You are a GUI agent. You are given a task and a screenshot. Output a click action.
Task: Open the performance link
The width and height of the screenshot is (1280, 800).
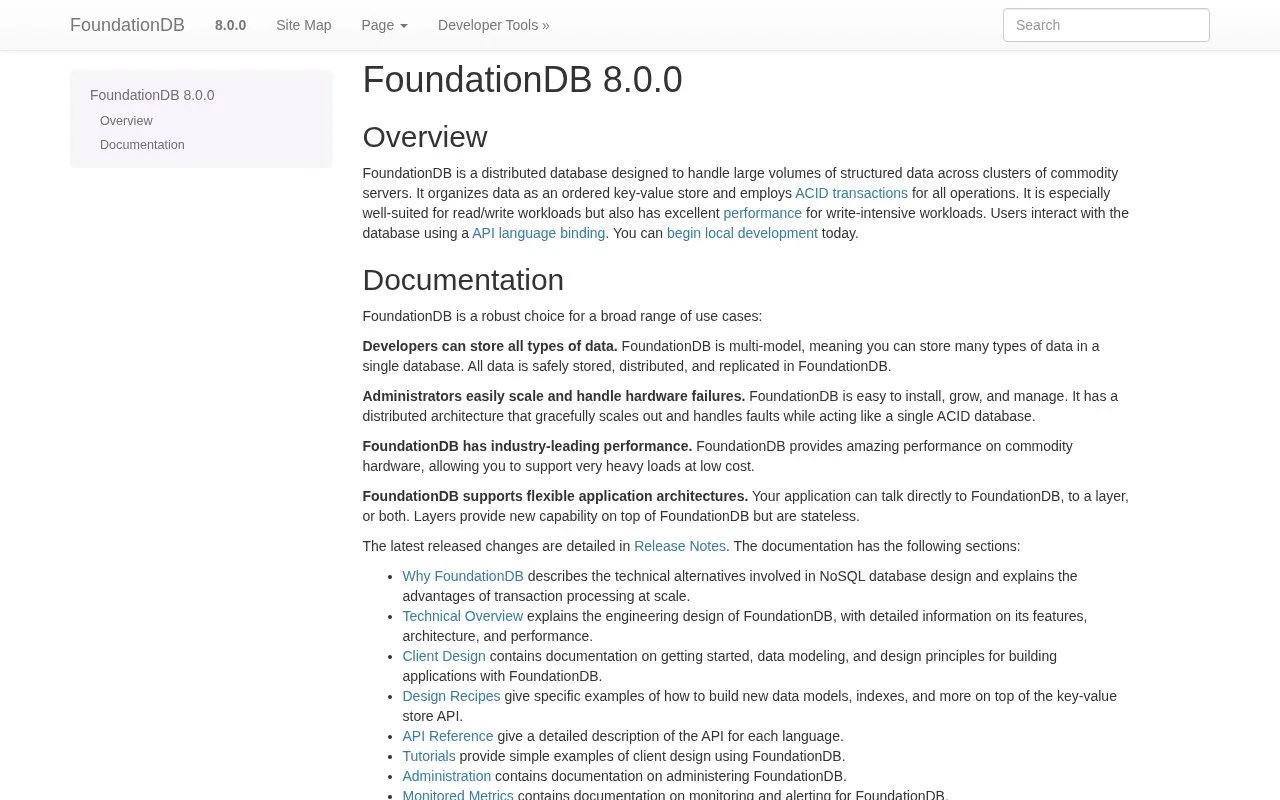pyautogui.click(x=763, y=213)
